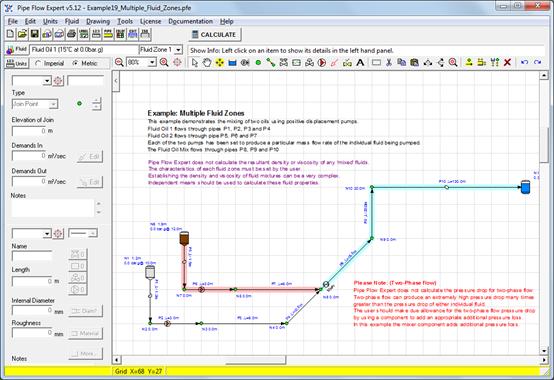Click the Fluid button beside fluid name
554x380 pixels.
[17, 49]
